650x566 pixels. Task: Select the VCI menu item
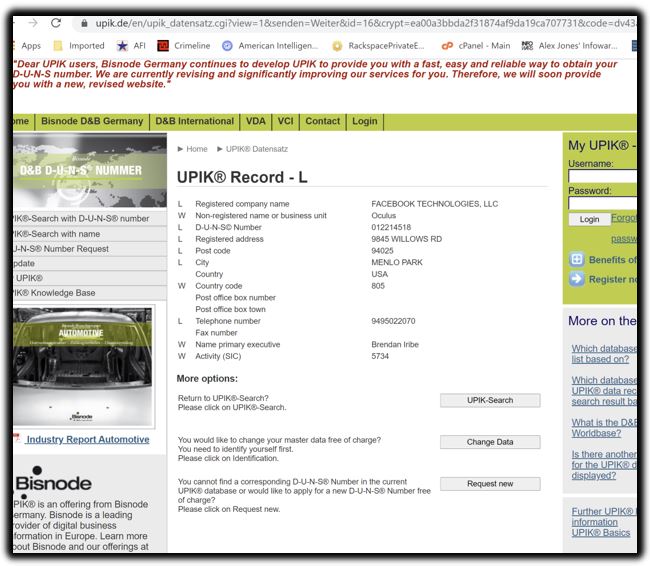tap(285, 121)
